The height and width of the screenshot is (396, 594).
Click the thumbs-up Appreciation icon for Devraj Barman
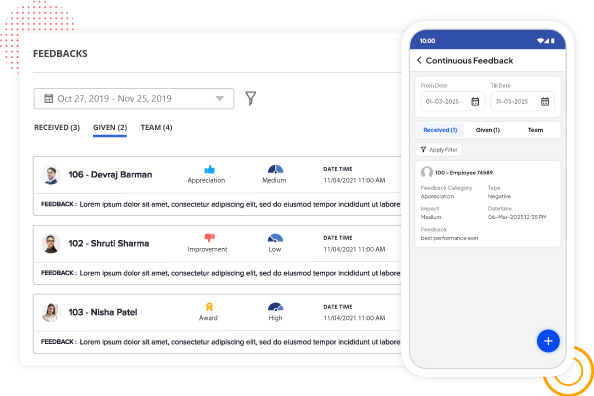coord(209,169)
